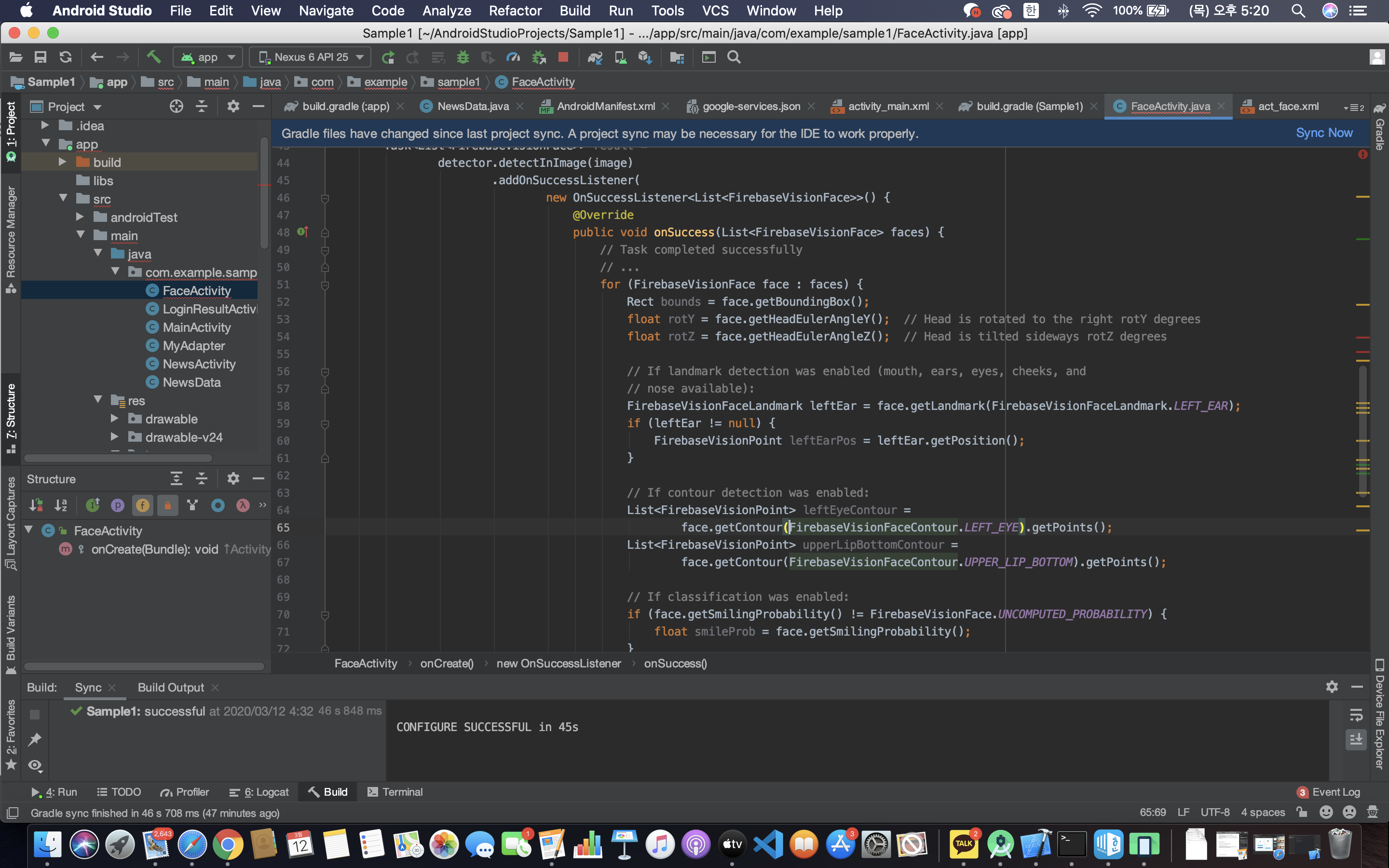Click the Sync Now link
Image resolution: width=1389 pixels, height=868 pixels.
(x=1323, y=133)
